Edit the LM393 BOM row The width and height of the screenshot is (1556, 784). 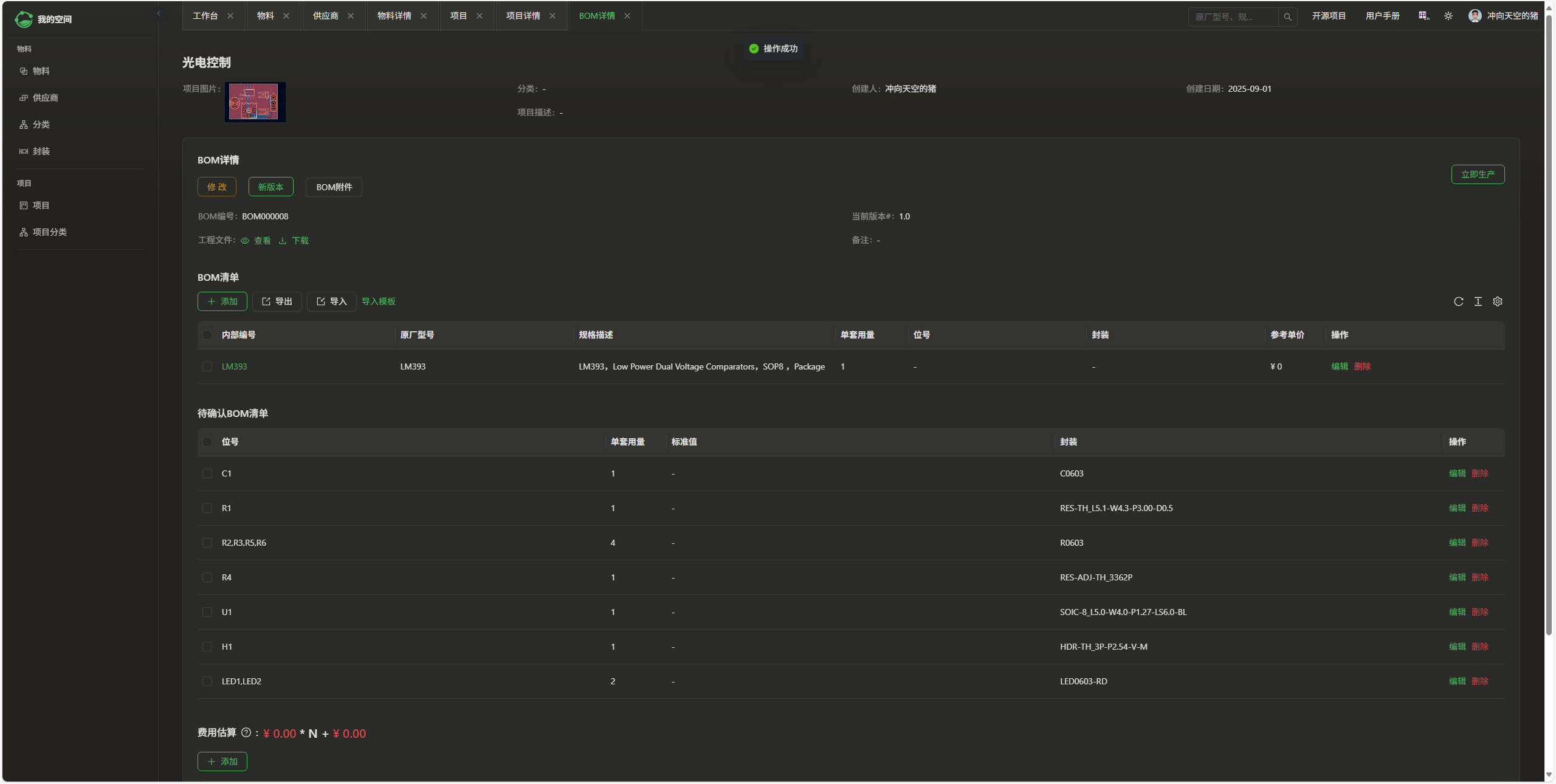1340,366
